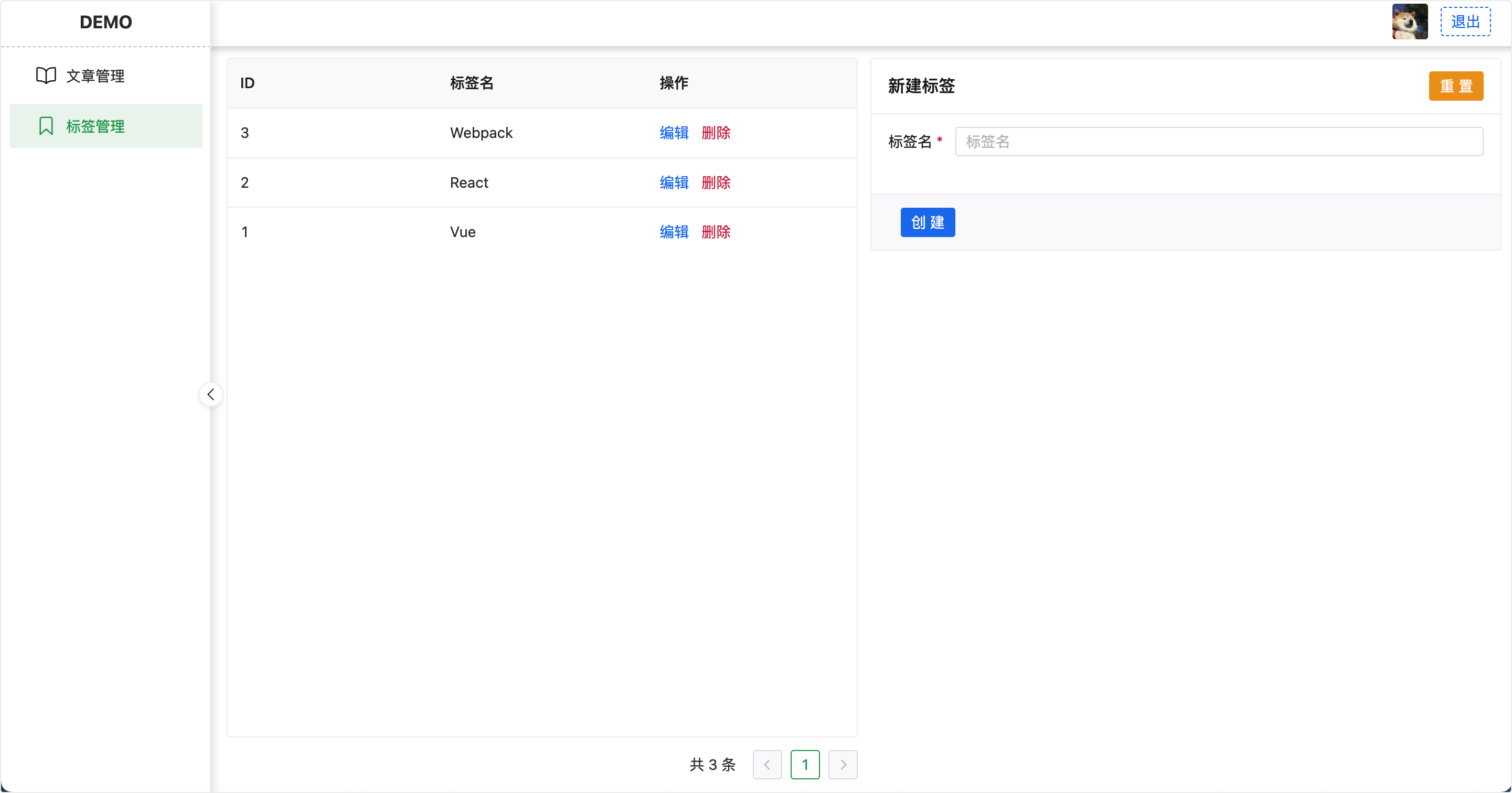Screen dimensions: 1512x793
Task: Delete the Vue tag
Action: coord(716,232)
